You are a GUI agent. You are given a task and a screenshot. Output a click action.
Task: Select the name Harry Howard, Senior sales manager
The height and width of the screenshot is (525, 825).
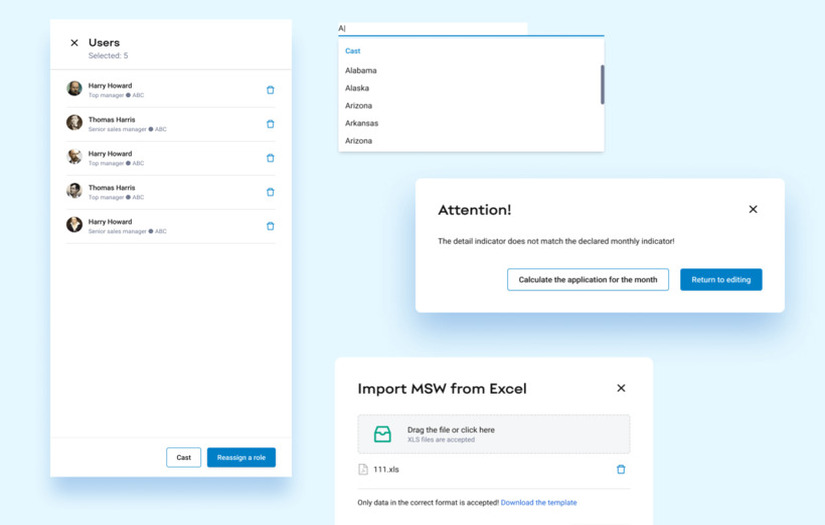coord(110,221)
